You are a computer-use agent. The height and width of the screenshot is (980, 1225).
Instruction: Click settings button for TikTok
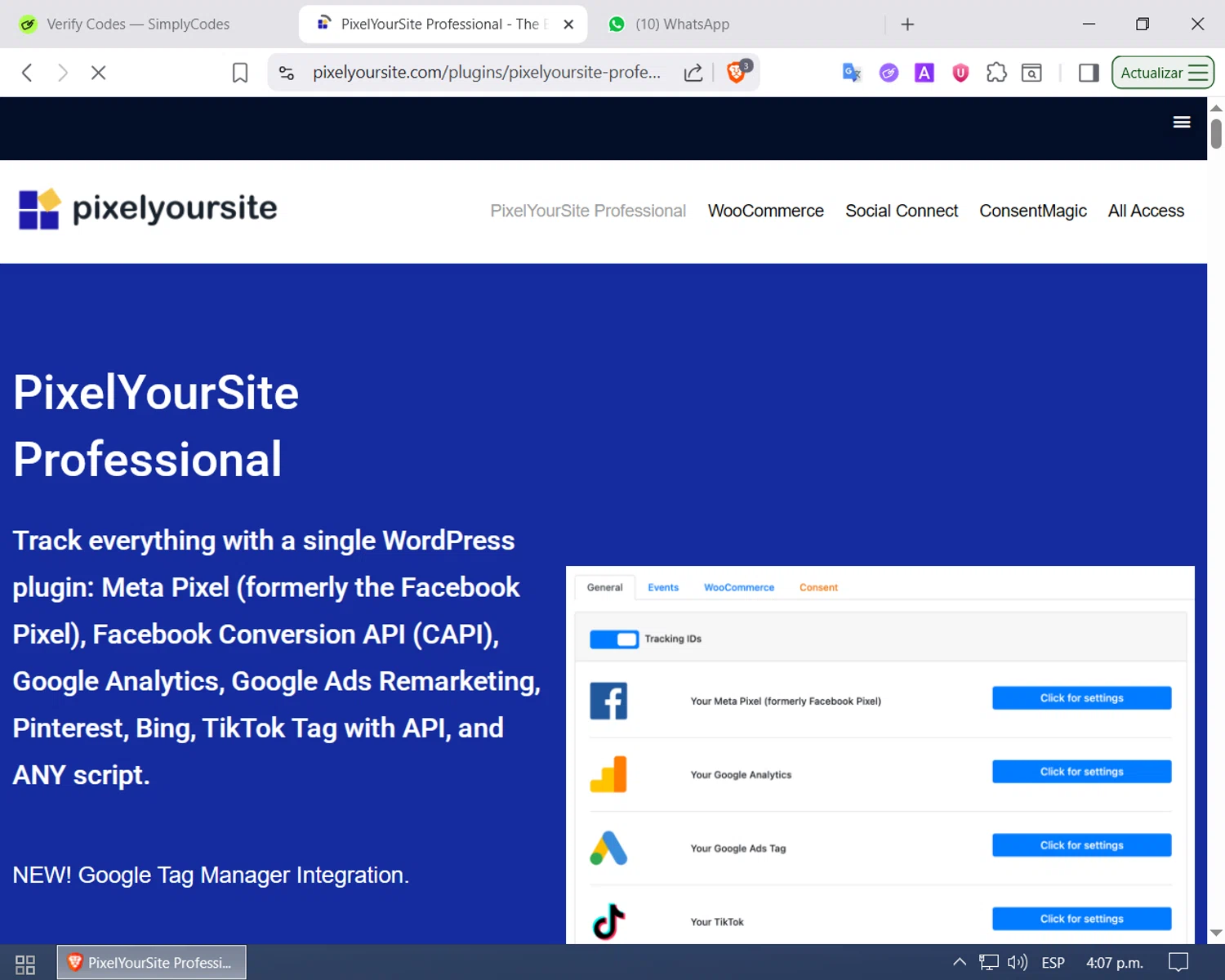point(1081,919)
